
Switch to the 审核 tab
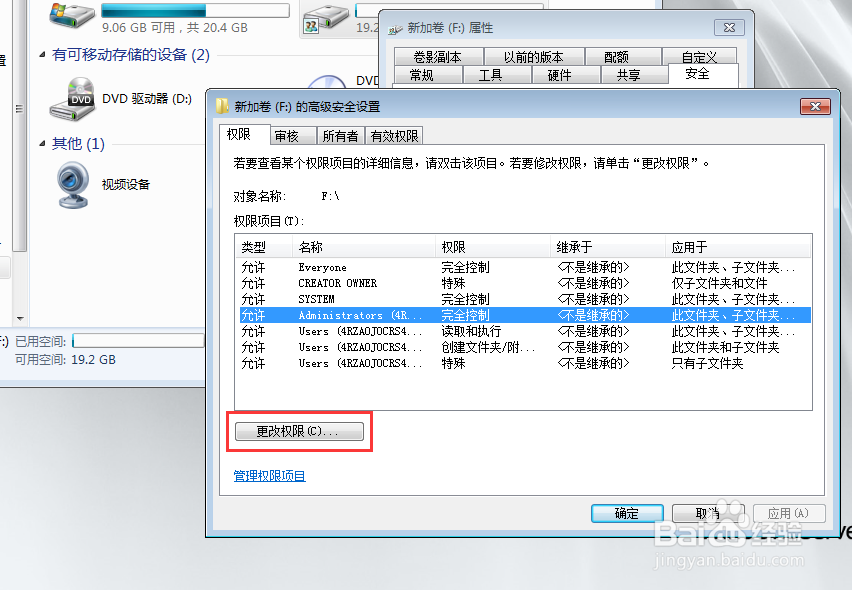293,136
